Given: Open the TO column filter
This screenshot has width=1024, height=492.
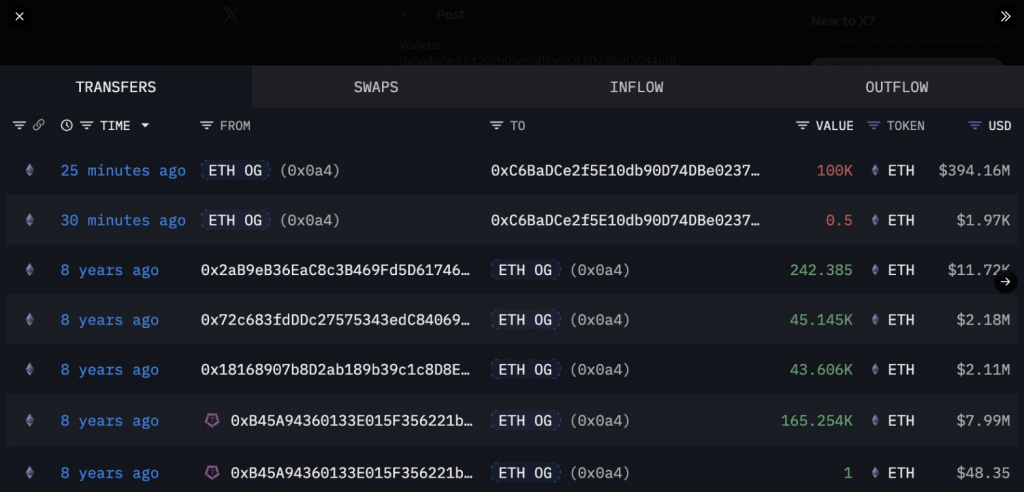Looking at the screenshot, I should point(496,126).
